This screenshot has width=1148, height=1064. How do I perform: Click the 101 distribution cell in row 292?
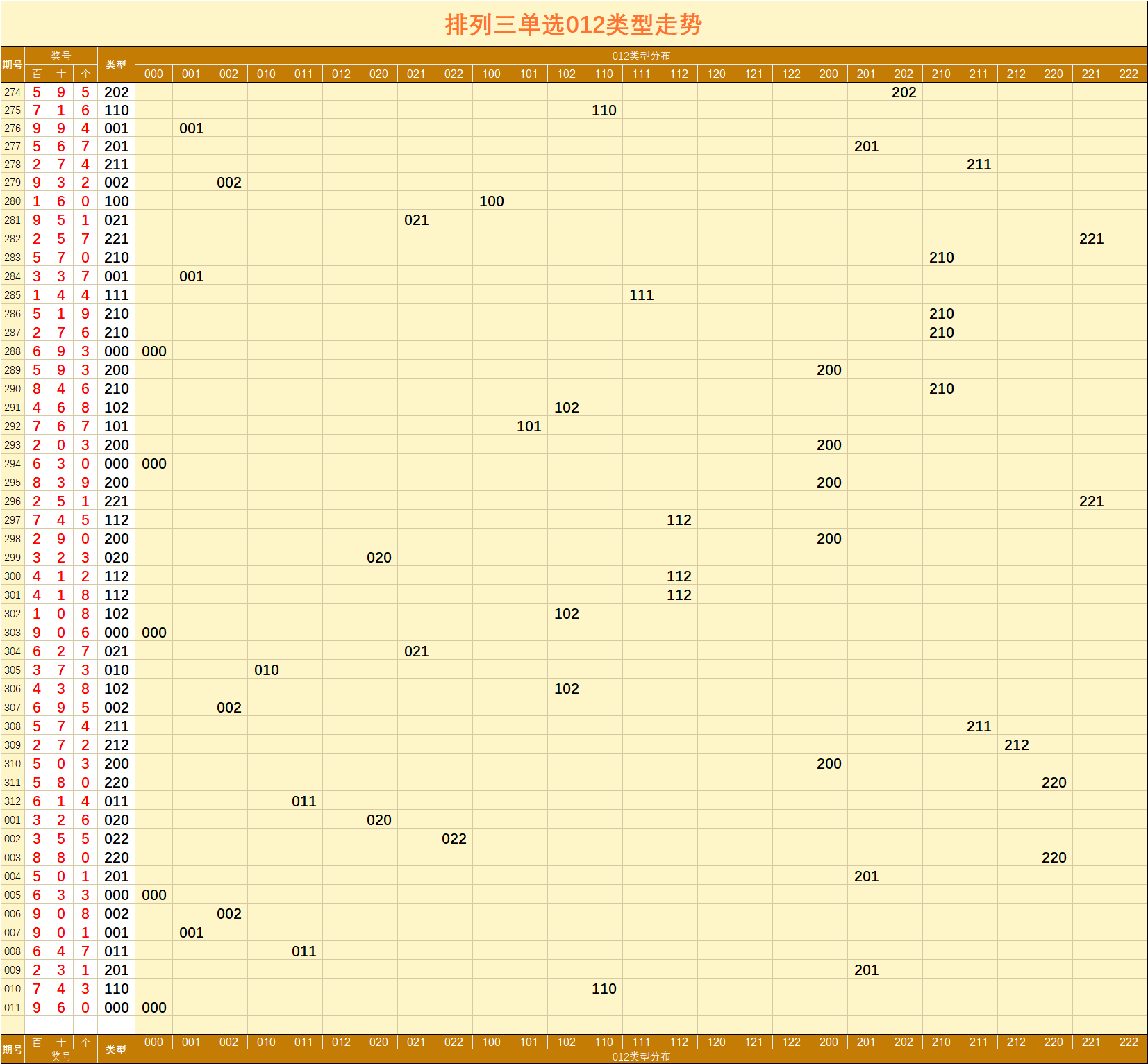529,426
